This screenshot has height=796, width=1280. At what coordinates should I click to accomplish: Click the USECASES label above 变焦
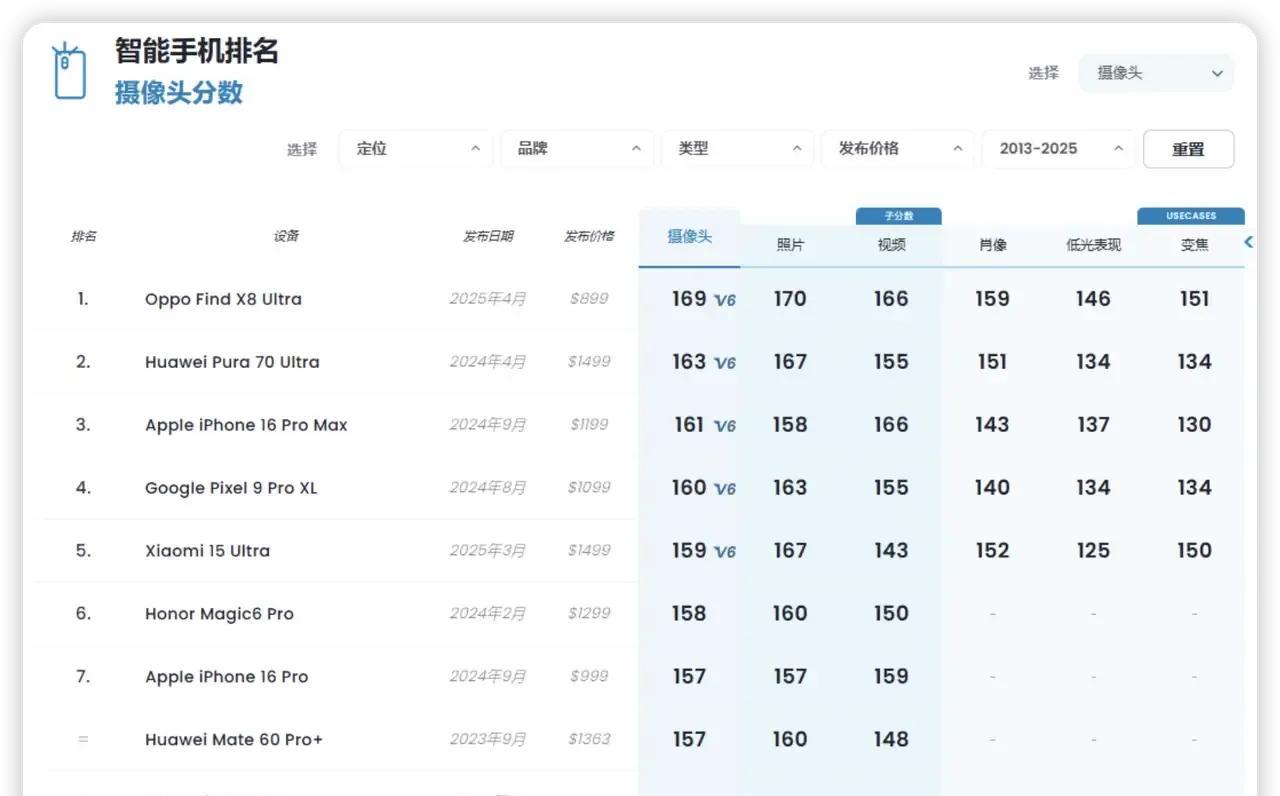click(x=1190, y=216)
